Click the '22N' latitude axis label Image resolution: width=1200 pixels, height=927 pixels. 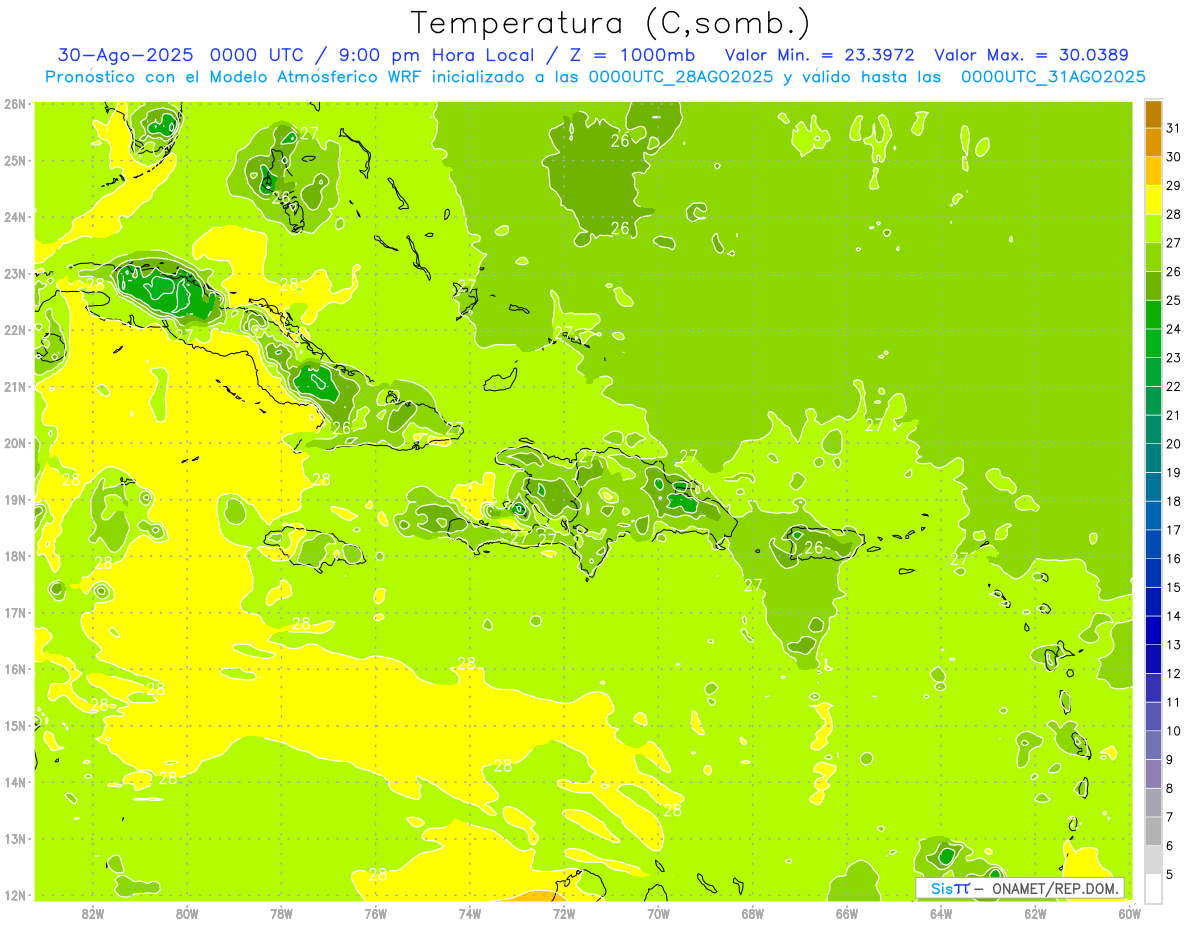point(15,330)
